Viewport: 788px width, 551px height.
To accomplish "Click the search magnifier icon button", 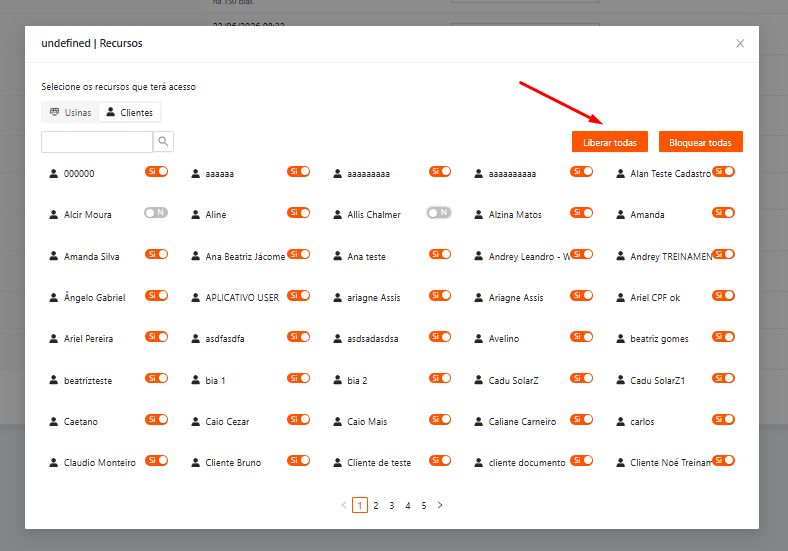I will (163, 142).
